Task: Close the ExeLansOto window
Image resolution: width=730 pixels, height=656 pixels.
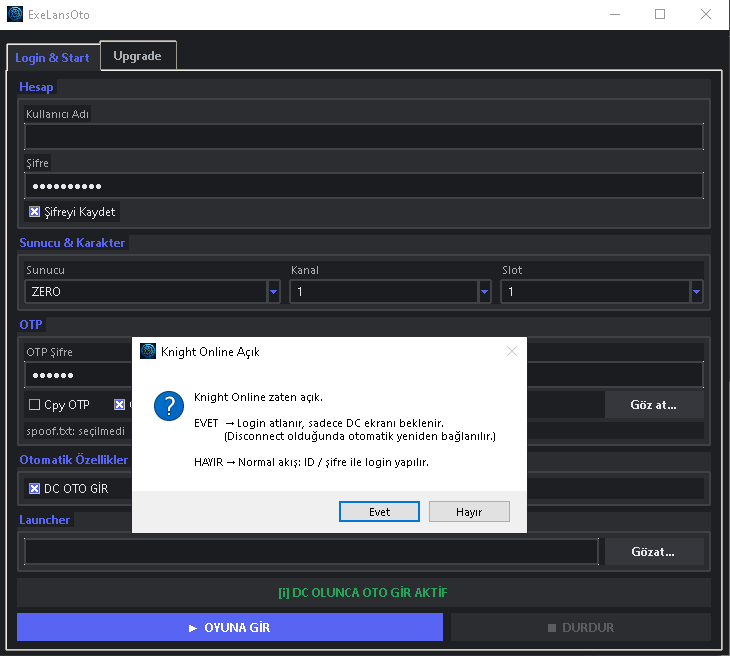Action: (706, 14)
